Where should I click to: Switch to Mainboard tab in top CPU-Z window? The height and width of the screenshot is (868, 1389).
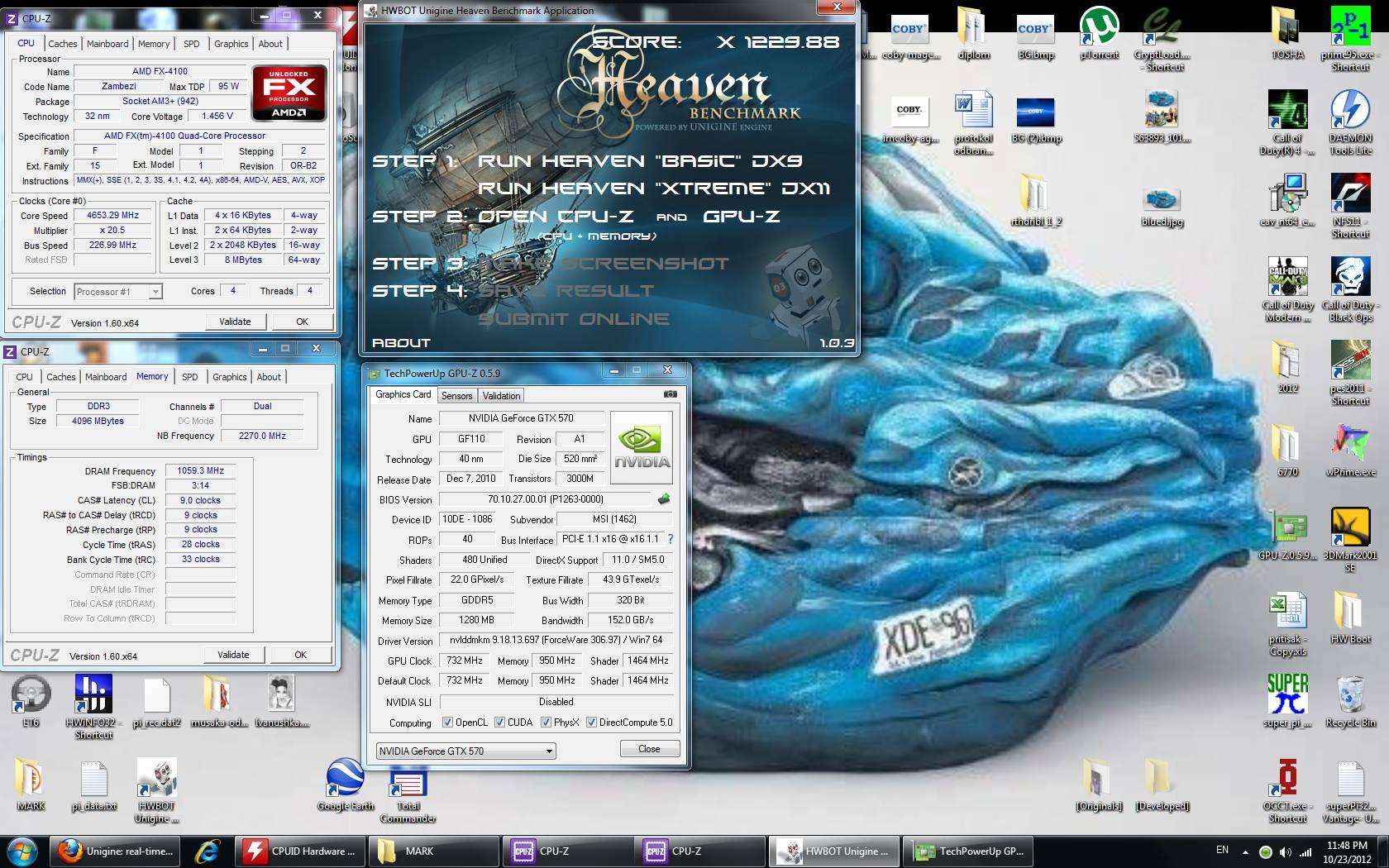pyautogui.click(x=107, y=44)
